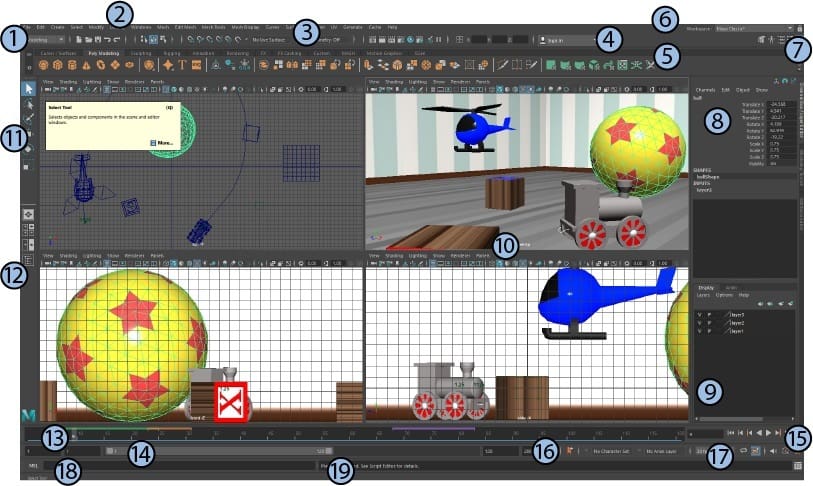Screen dimensions: 813x486
Task: Click the polygon cone shelf icon
Action: pyautogui.click(x=87, y=65)
